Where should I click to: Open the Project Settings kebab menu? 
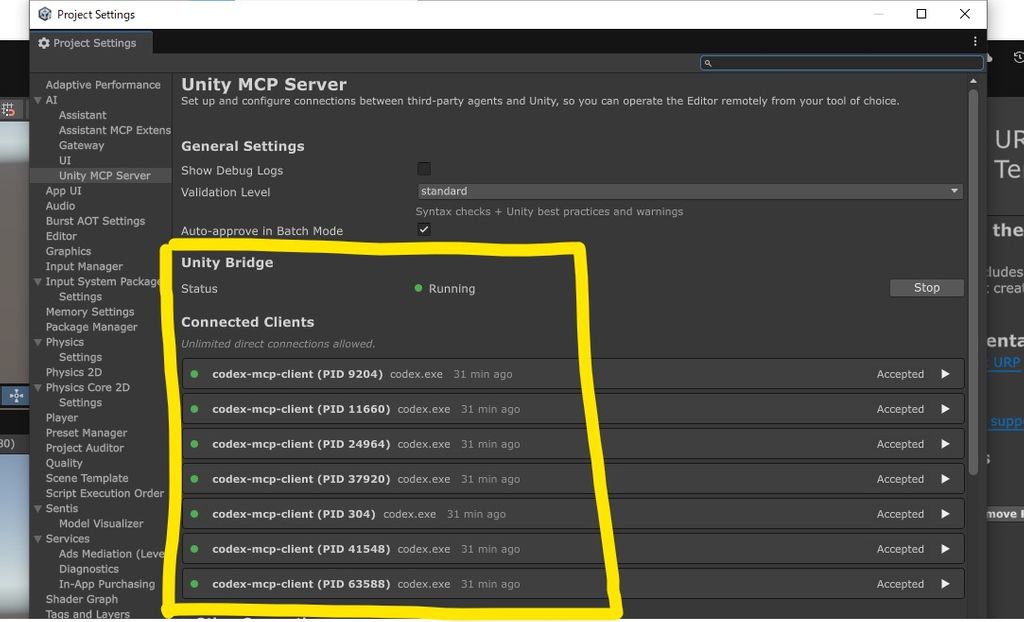tap(975, 41)
